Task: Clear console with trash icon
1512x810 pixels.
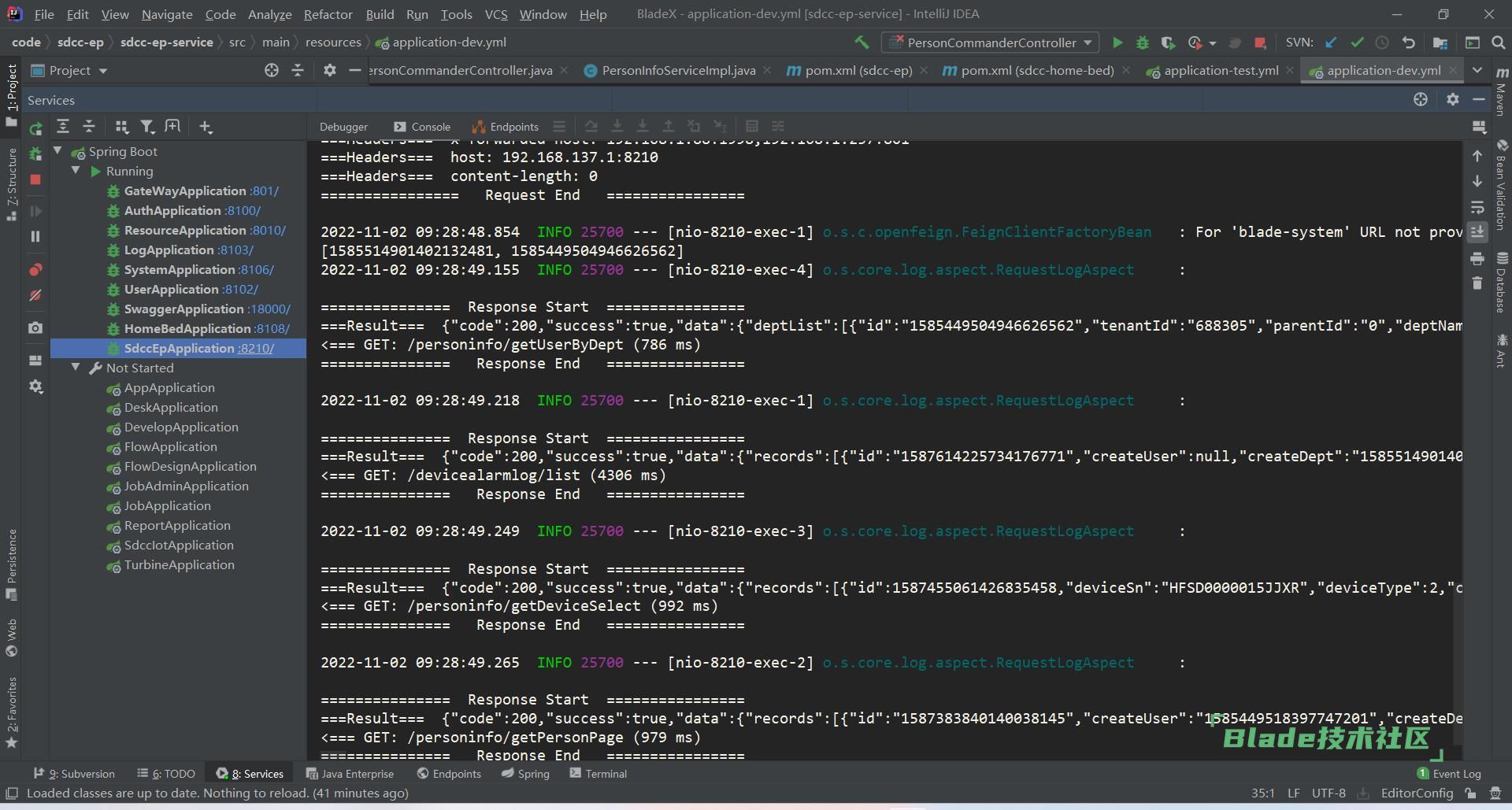Action: (x=1477, y=283)
